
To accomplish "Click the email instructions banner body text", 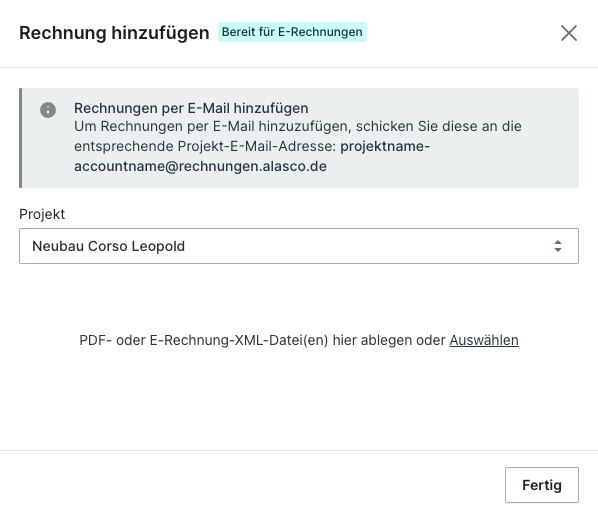I will click(x=297, y=146).
